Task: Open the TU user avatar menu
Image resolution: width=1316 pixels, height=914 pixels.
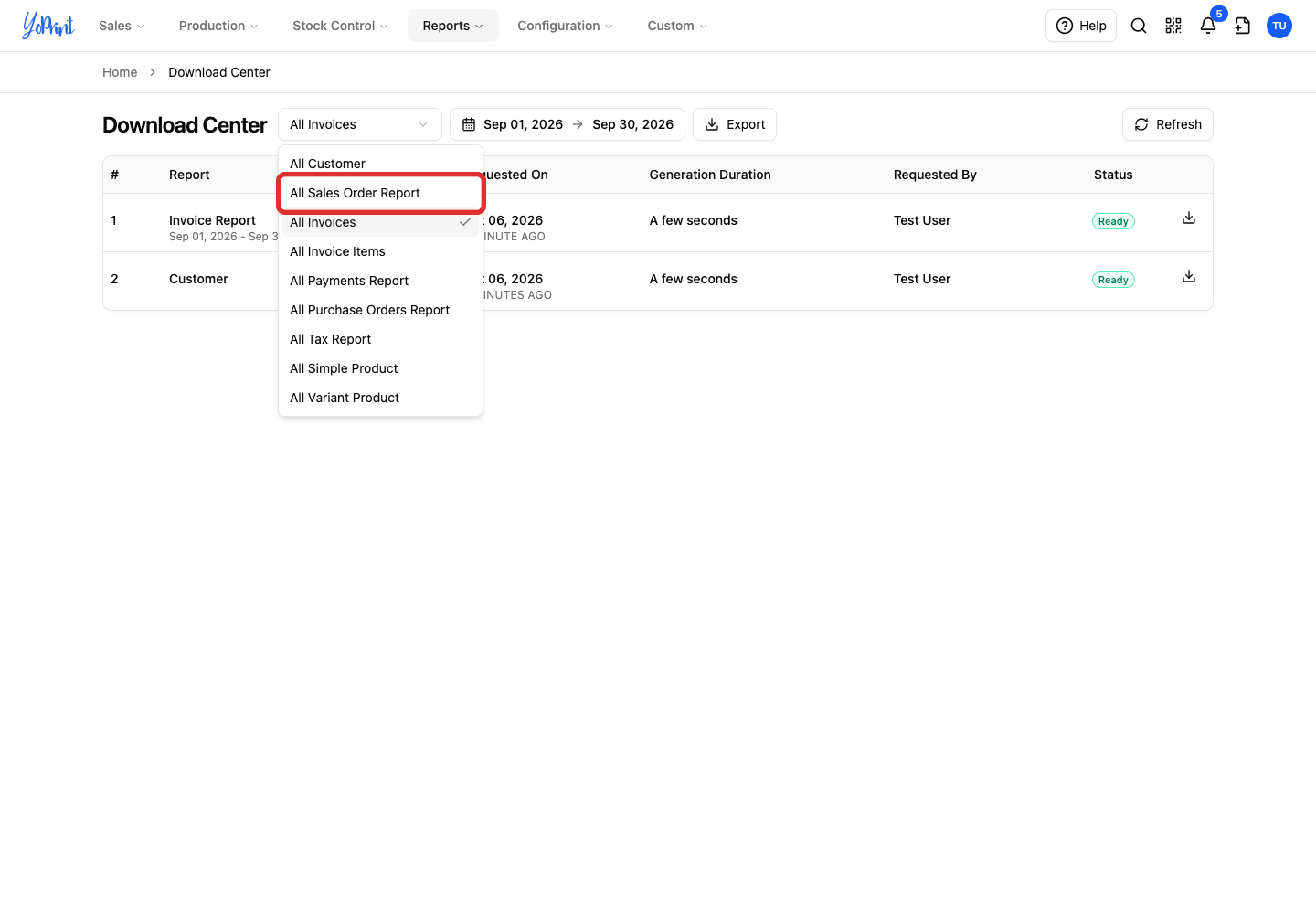Action: coord(1279,26)
